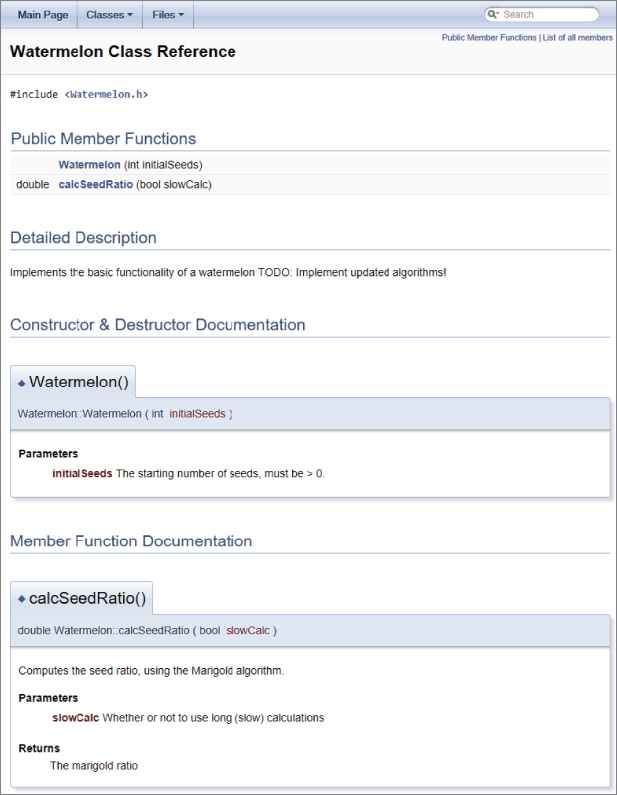Click the slowCalc parameter in function prototype

point(248,630)
